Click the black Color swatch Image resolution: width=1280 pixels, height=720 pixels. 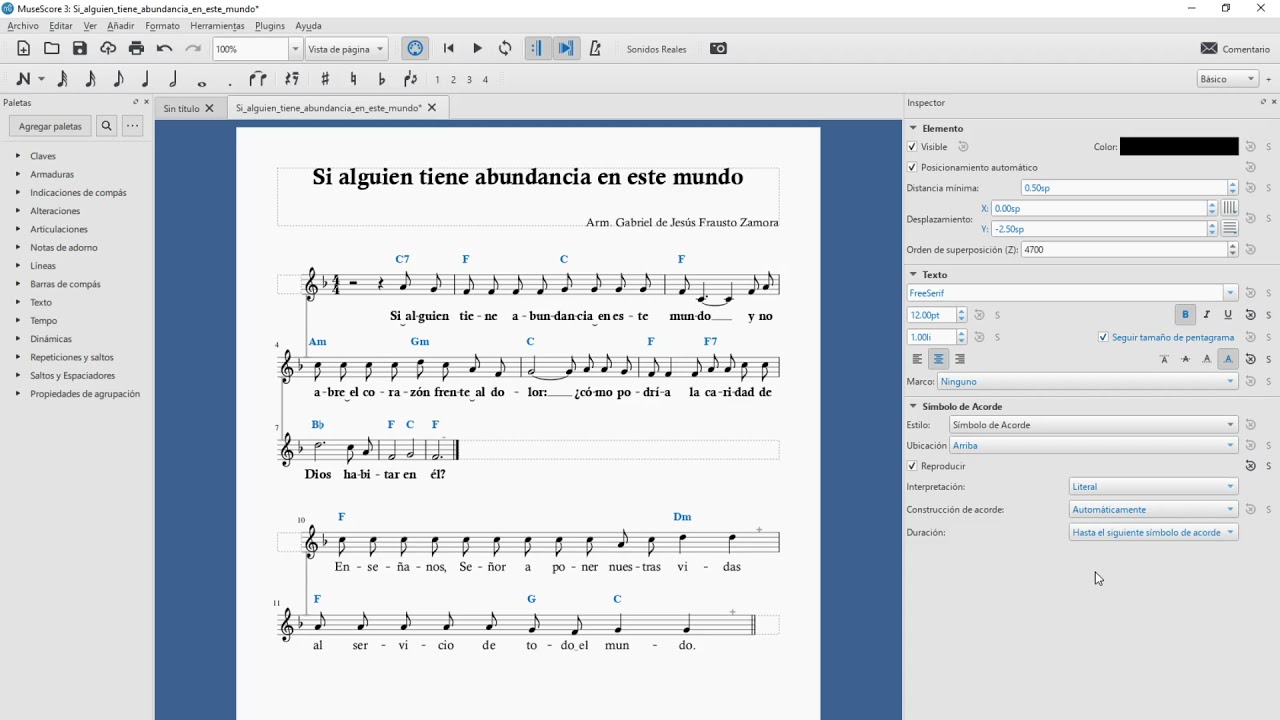point(1179,147)
